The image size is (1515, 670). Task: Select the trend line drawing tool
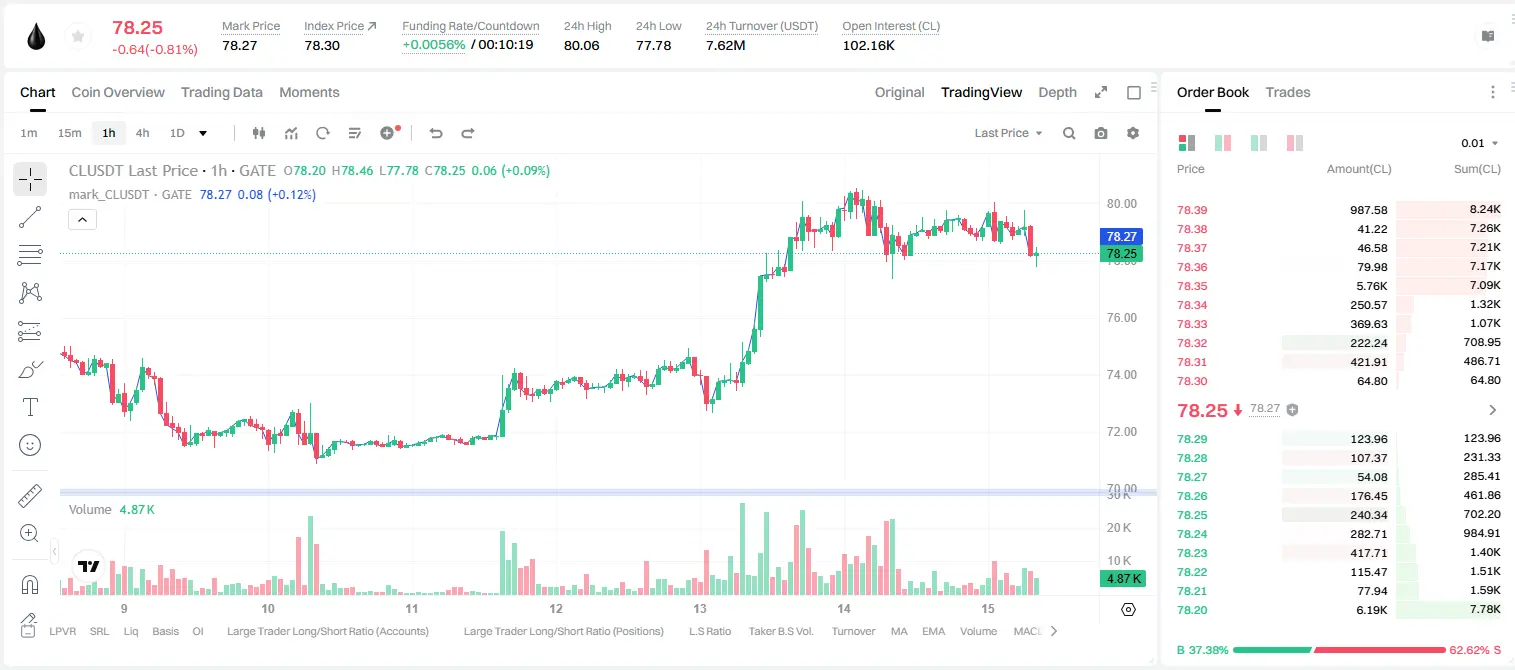pyautogui.click(x=30, y=217)
